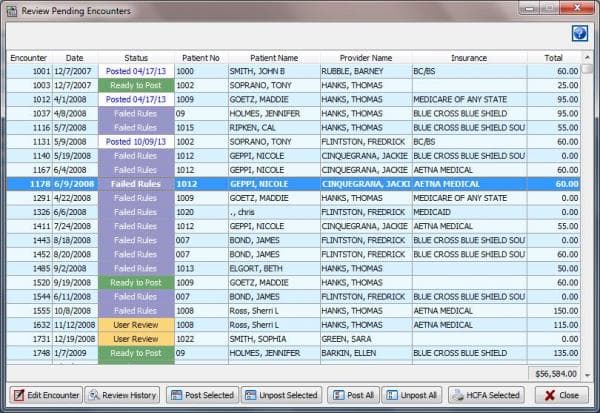Click the blue help icon

[579, 33]
